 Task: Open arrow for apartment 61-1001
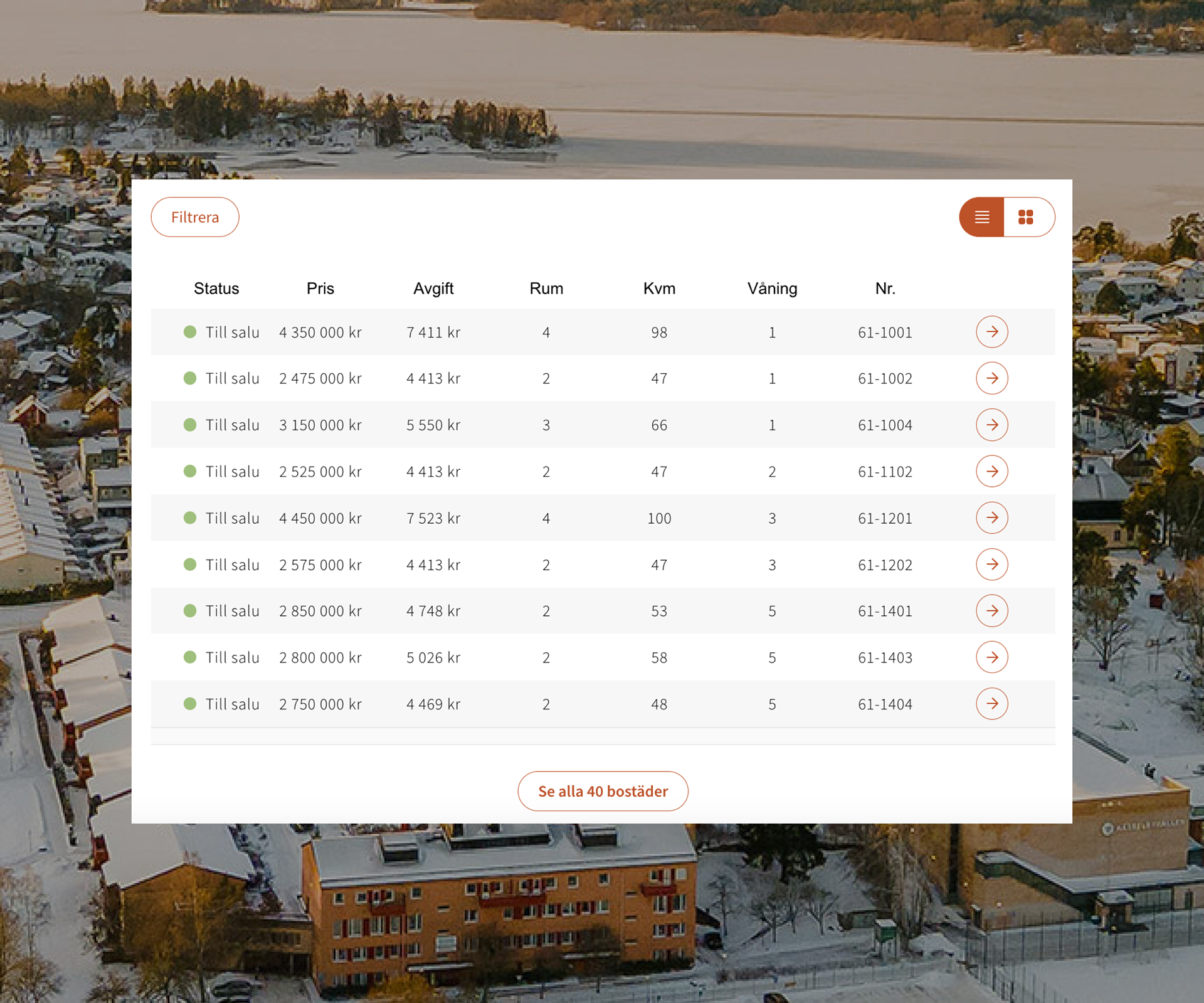click(x=991, y=332)
